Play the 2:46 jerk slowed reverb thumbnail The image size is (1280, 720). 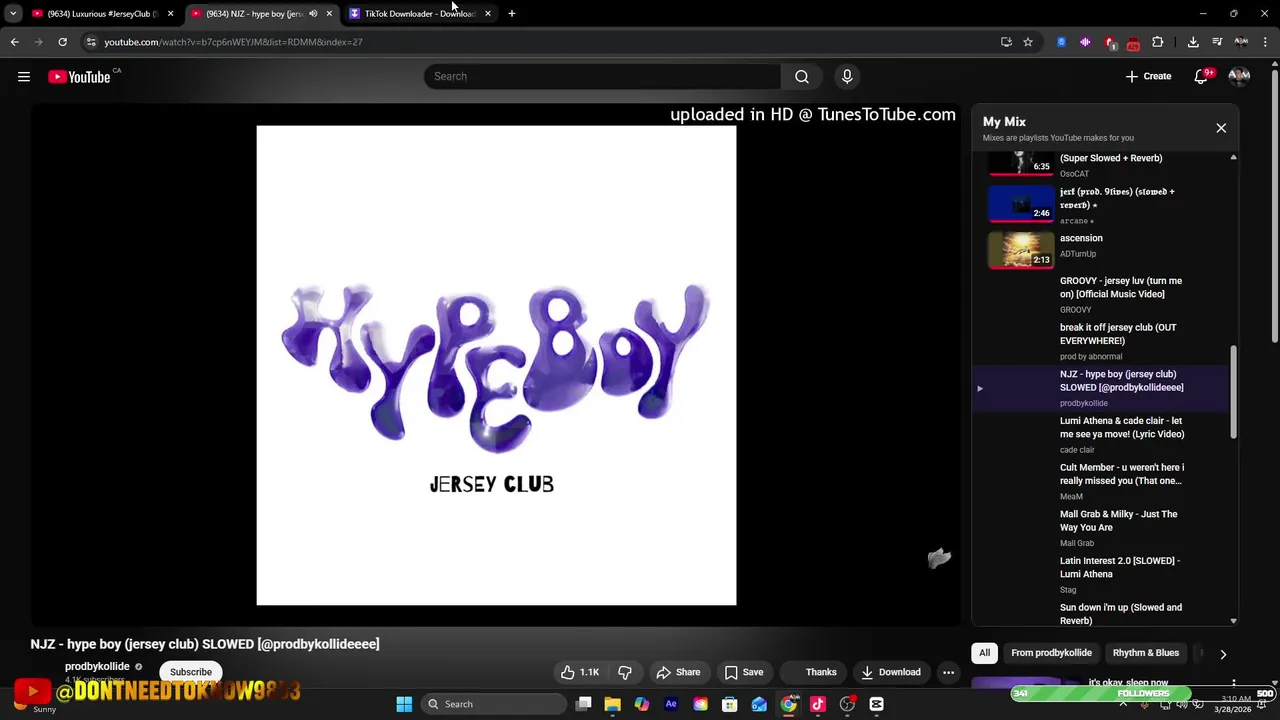1021,204
